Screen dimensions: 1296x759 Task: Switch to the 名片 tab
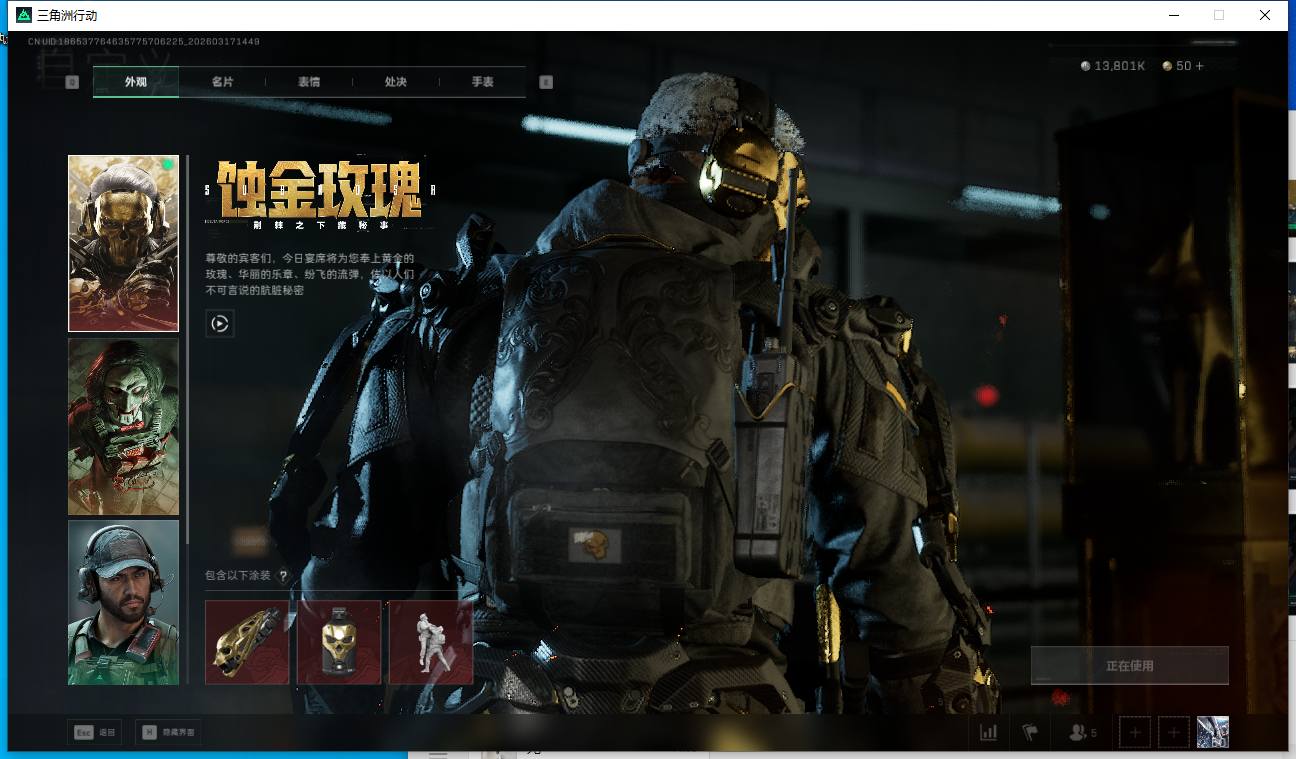click(222, 82)
